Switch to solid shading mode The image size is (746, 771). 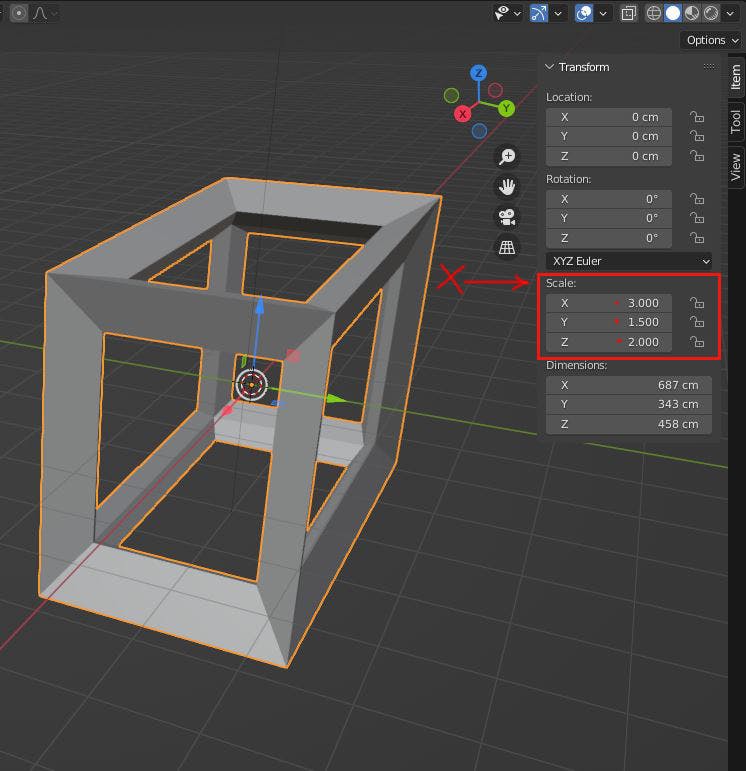[673, 13]
